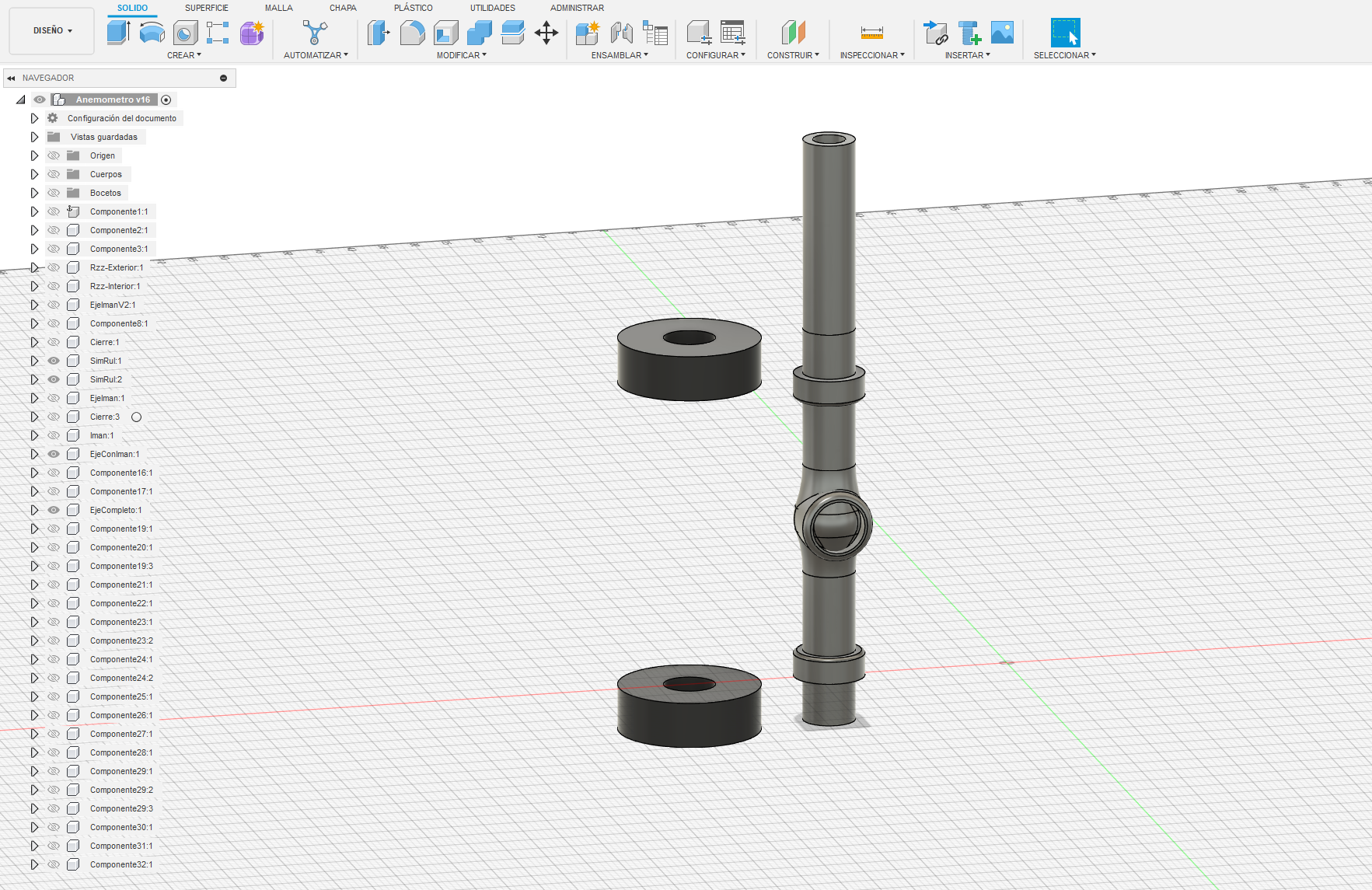Viewport: 1372px width, 890px height.
Task: Show the Rzz-Exterior:1 component
Action: (x=54, y=267)
